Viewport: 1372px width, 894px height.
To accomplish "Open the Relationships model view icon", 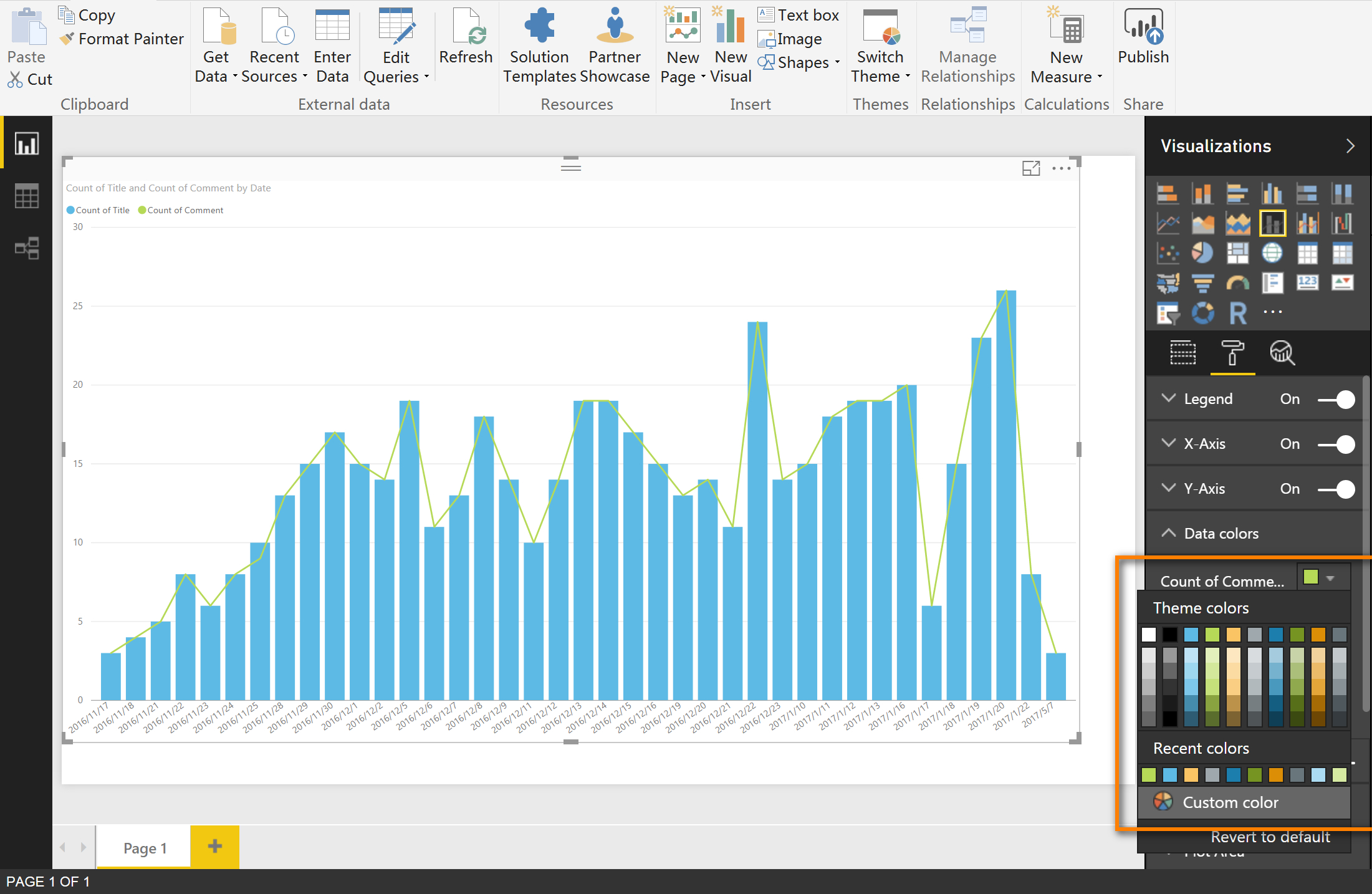I will pyautogui.click(x=27, y=248).
